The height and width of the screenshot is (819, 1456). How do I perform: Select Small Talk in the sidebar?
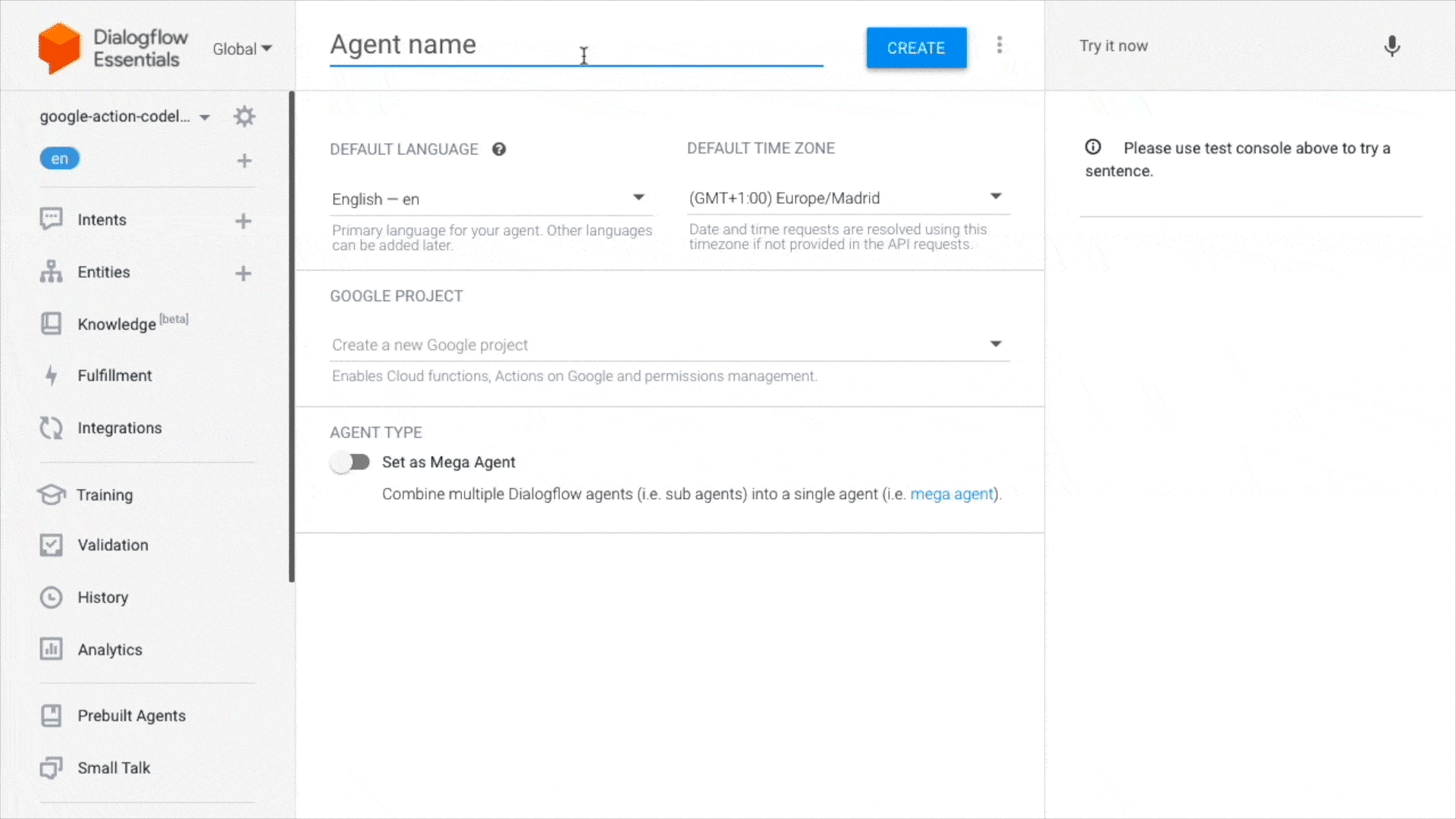tap(114, 768)
